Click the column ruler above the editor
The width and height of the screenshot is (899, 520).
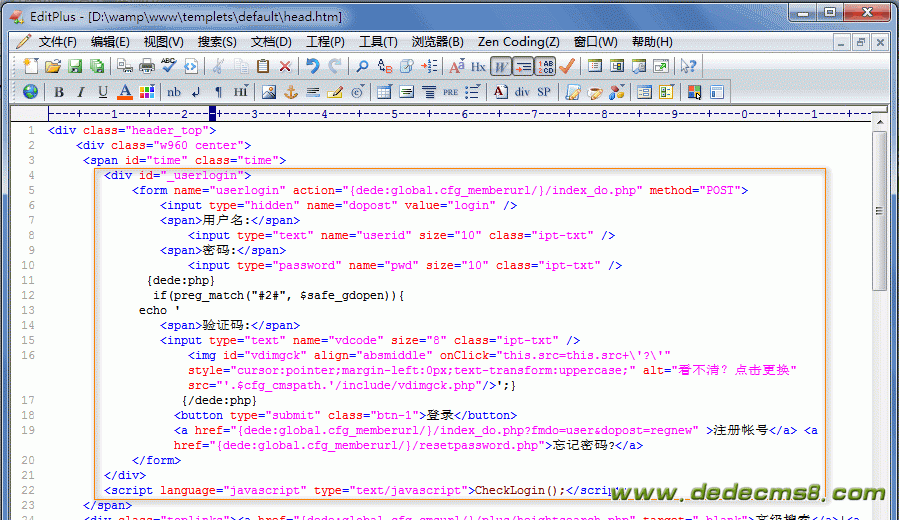459,114
